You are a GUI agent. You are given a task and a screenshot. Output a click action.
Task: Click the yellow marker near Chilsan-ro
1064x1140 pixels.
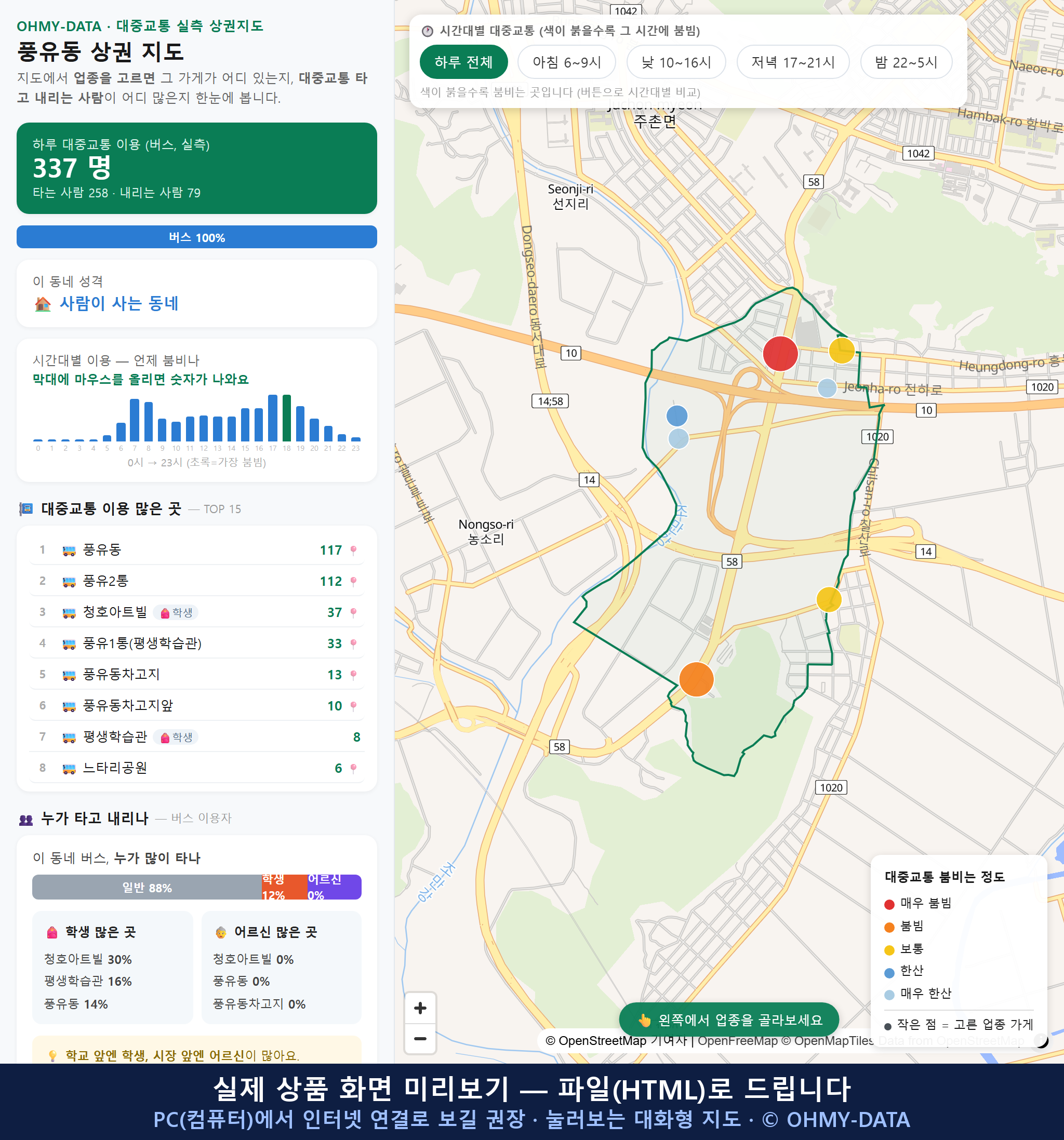829,599
